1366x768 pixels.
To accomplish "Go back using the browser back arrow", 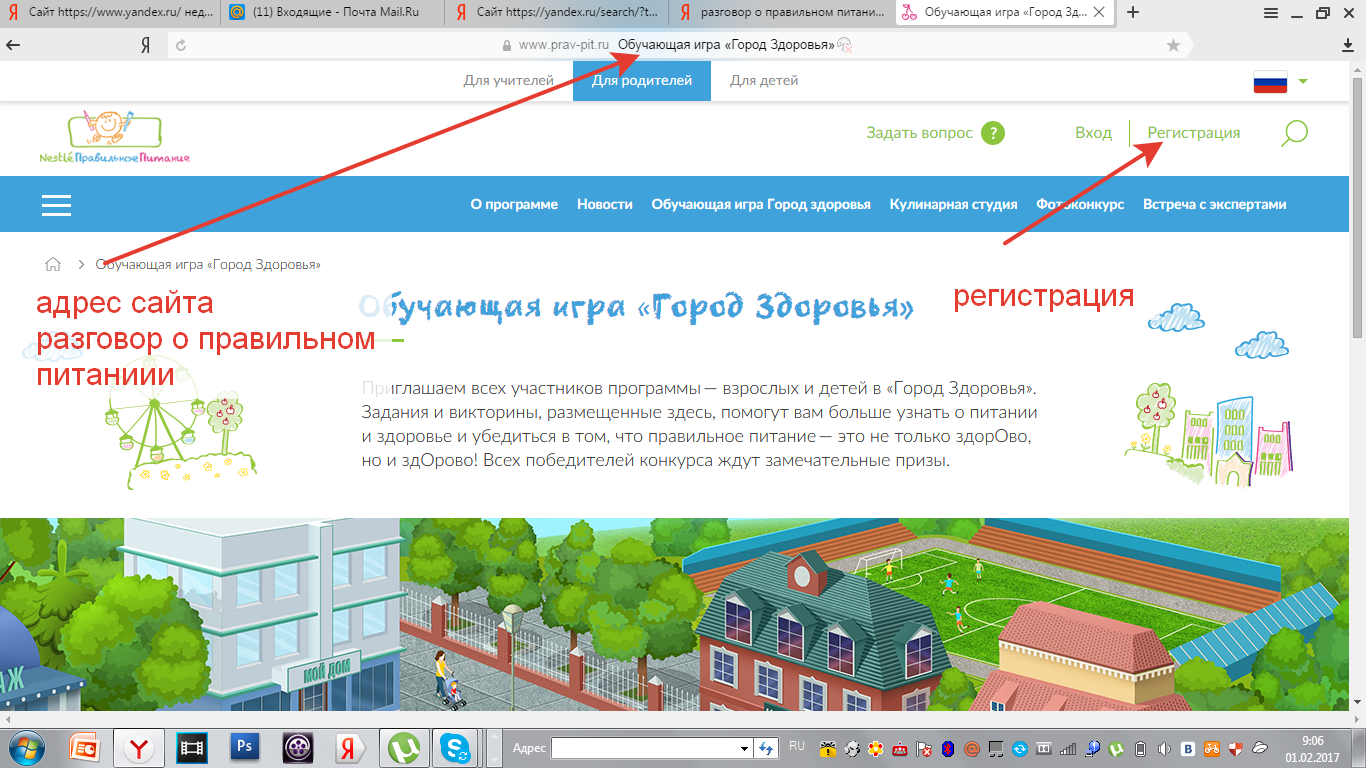I will [x=14, y=45].
